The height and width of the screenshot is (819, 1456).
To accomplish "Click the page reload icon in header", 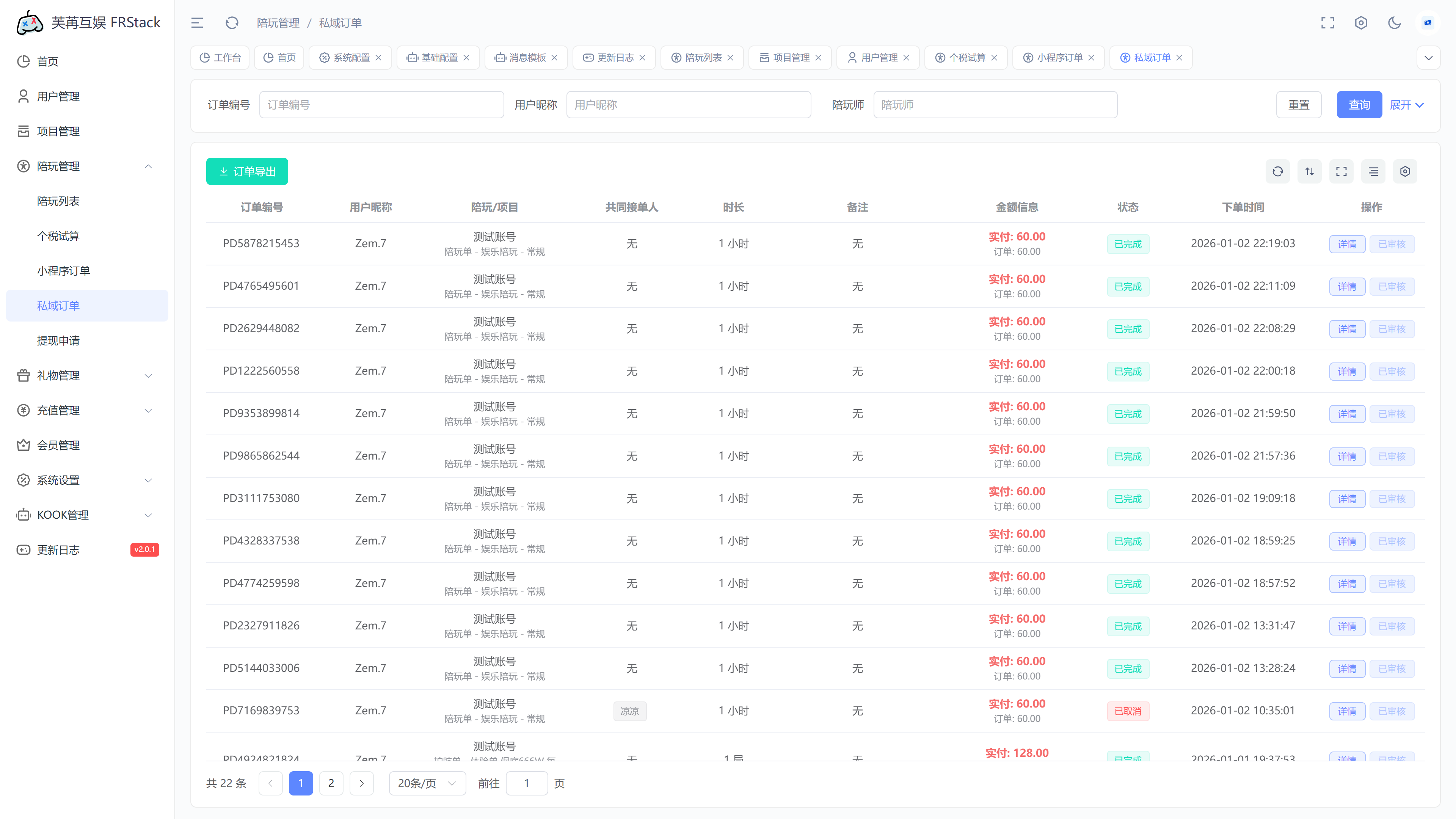I will [x=232, y=23].
